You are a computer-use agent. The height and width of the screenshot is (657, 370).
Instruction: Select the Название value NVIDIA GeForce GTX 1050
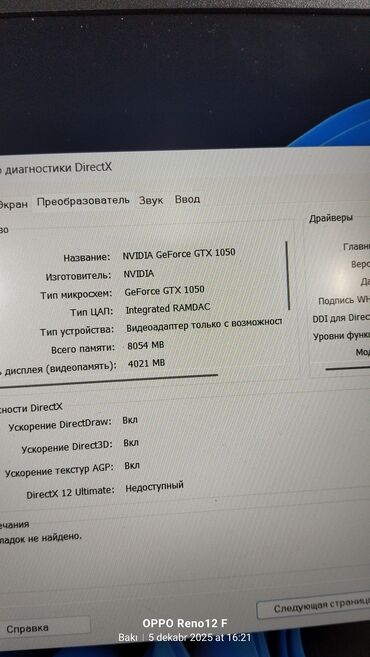pos(179,254)
